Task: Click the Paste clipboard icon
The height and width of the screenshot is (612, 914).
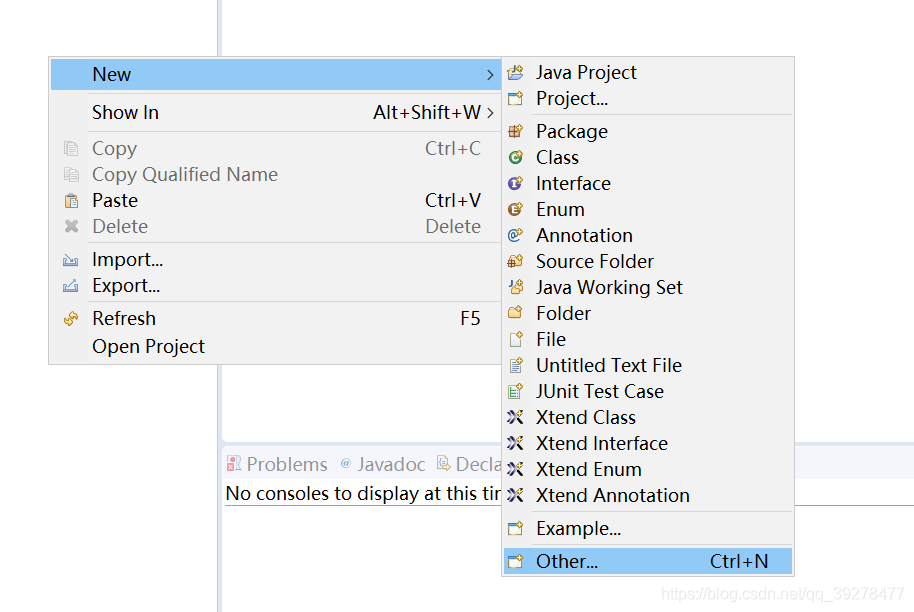Action: [x=71, y=201]
